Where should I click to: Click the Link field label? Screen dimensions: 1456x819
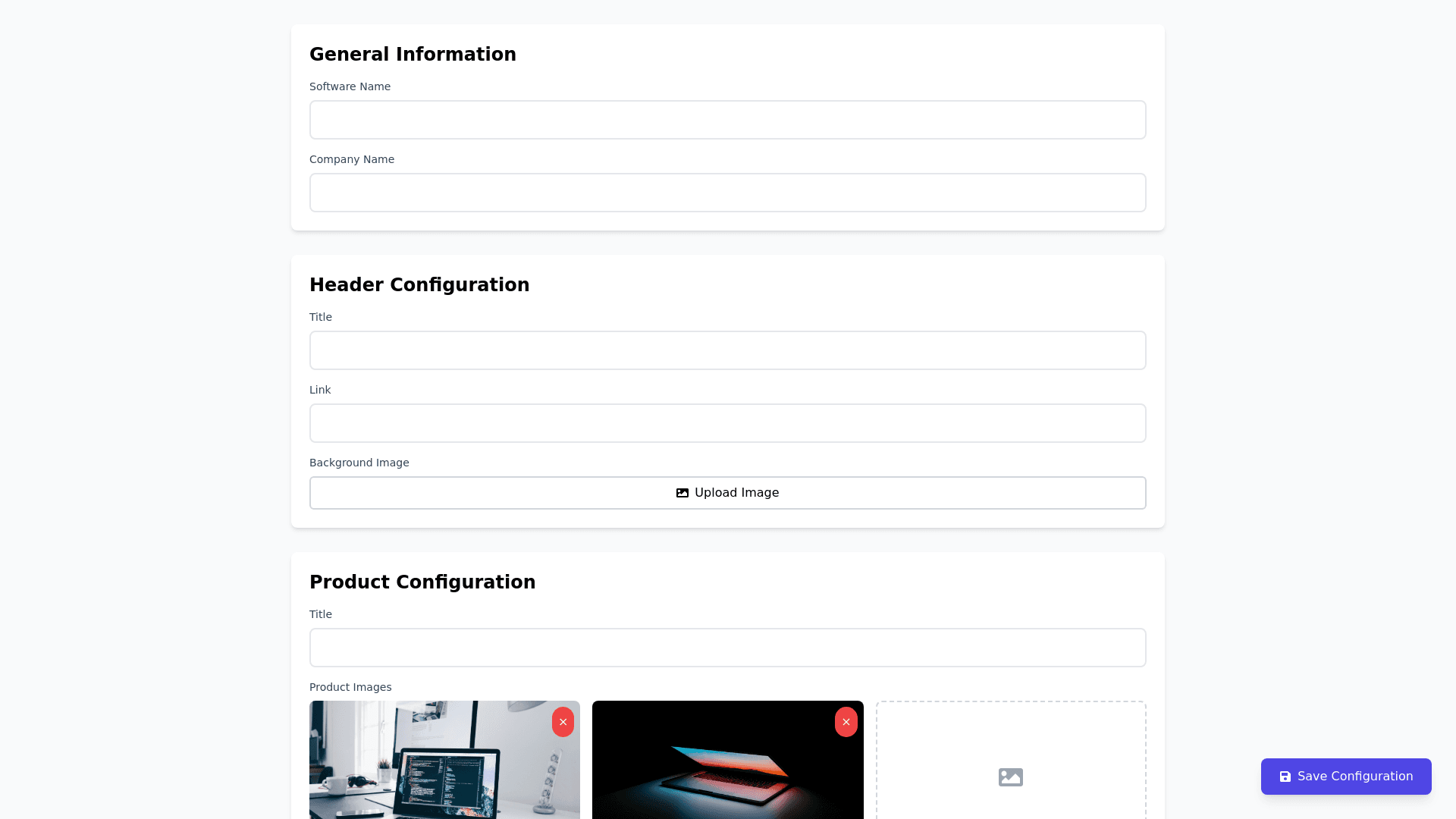point(319,390)
